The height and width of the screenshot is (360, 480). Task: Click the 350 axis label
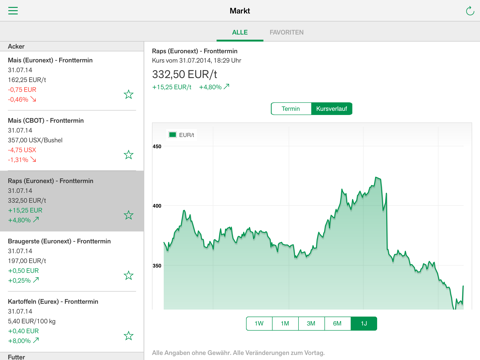[157, 266]
